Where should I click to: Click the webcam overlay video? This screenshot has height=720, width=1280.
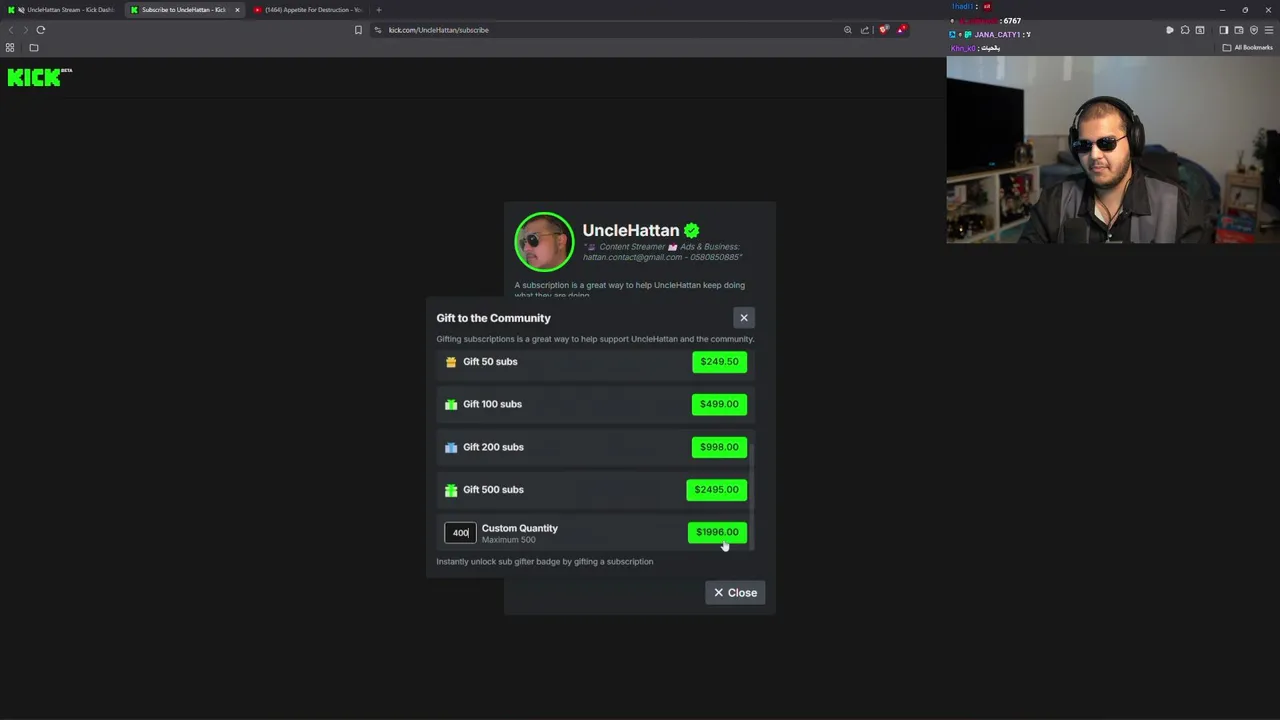click(1113, 150)
